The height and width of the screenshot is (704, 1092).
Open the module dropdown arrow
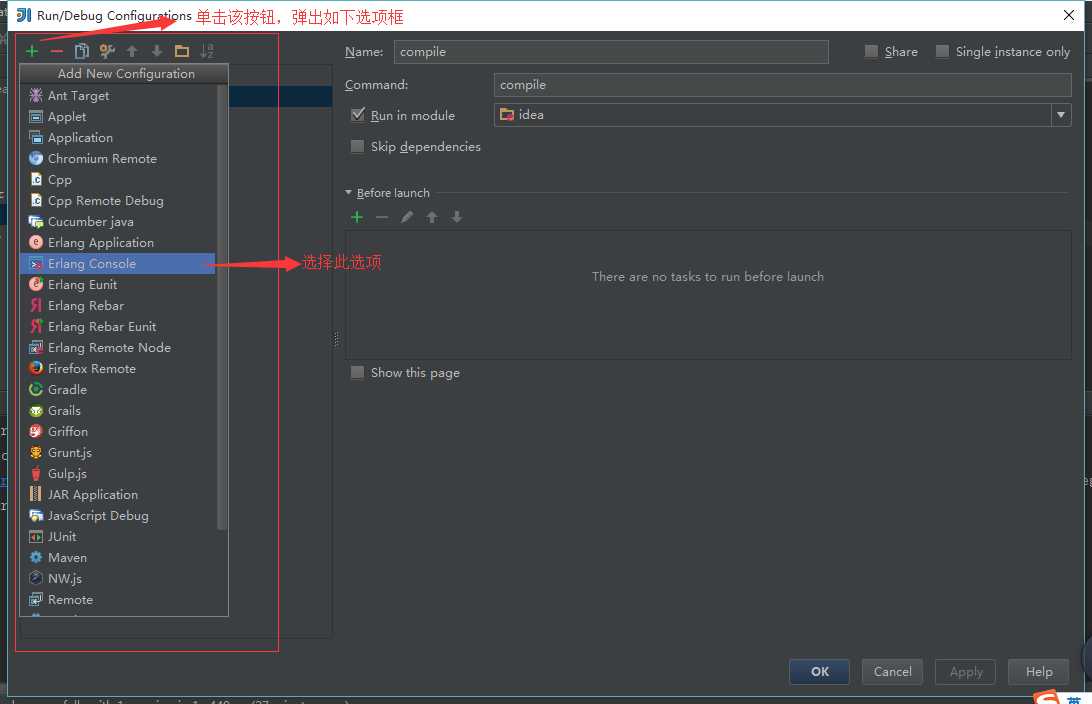pyautogui.click(x=1061, y=115)
